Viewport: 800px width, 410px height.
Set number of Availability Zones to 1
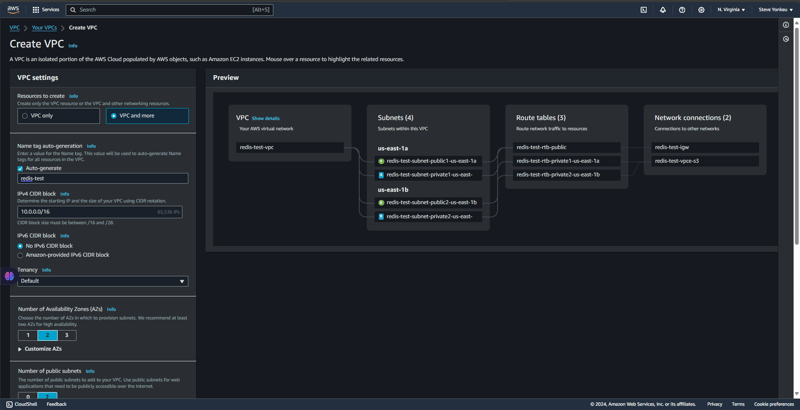click(x=28, y=336)
